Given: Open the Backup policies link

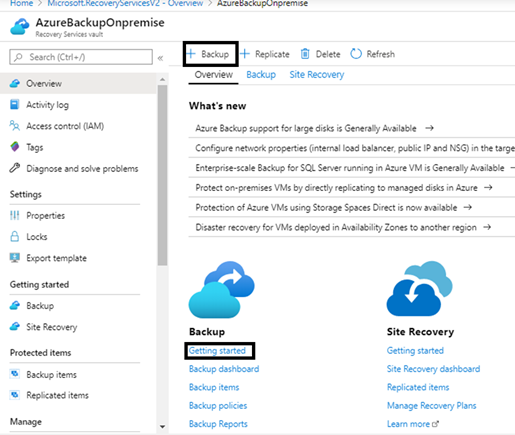Looking at the screenshot, I should [x=218, y=406].
